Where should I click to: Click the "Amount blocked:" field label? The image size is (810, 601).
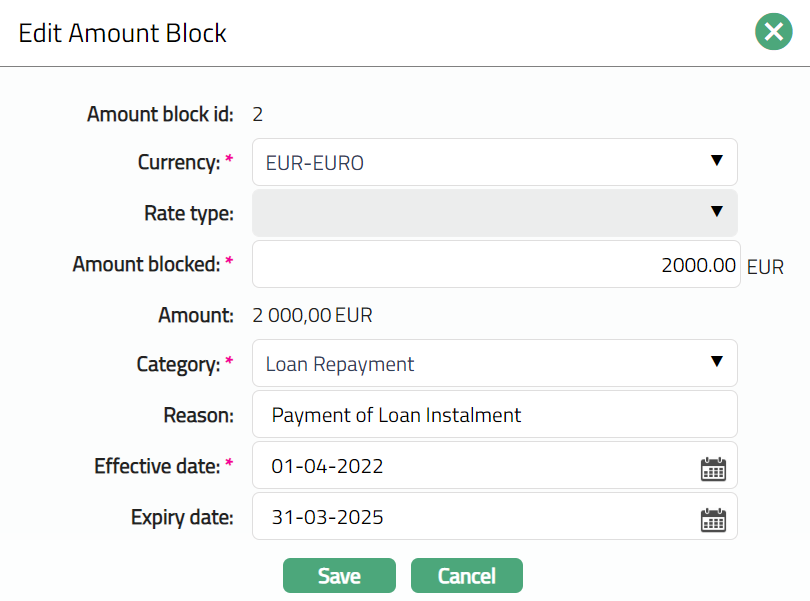(145, 264)
